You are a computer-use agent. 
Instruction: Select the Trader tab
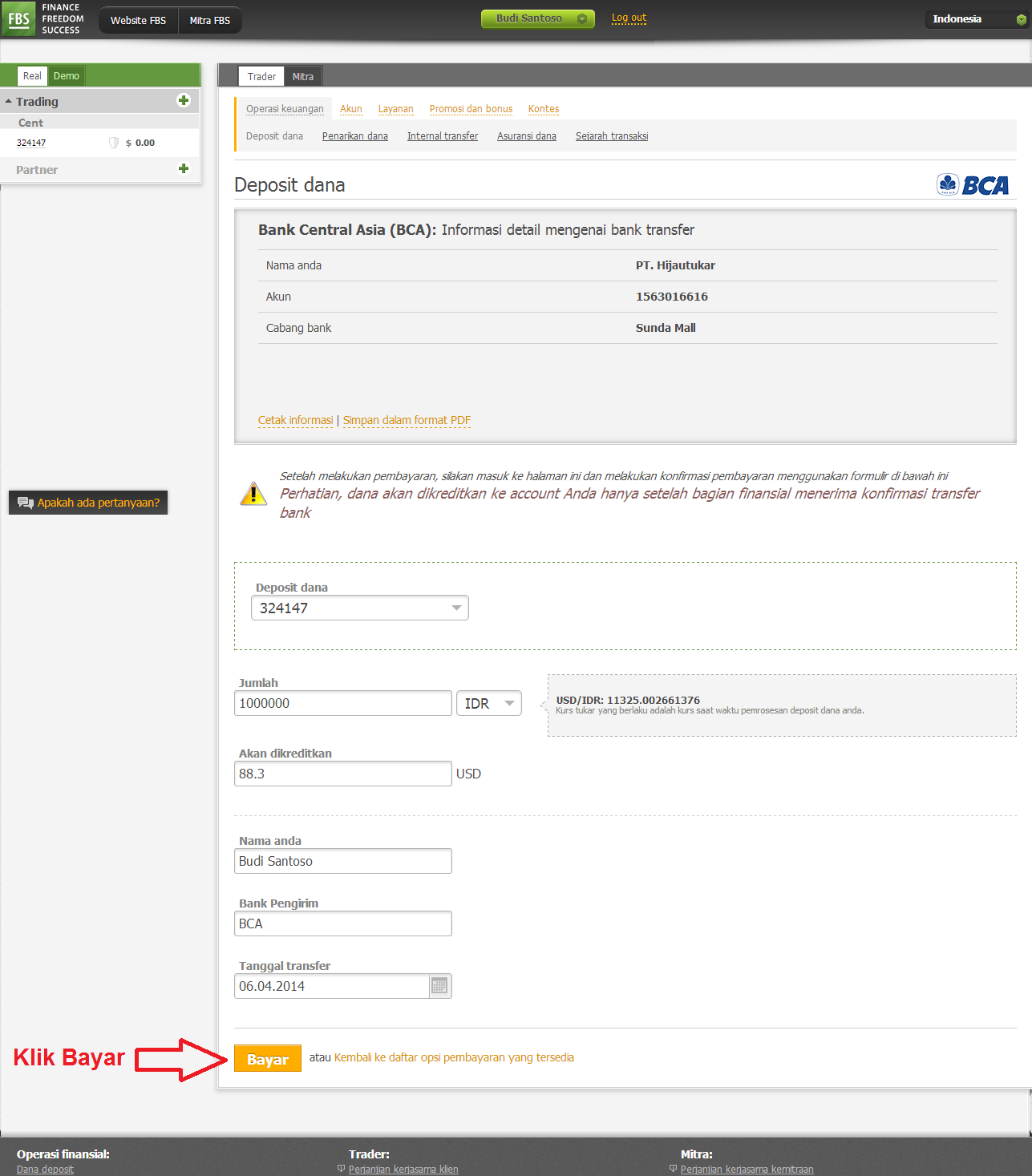261,76
